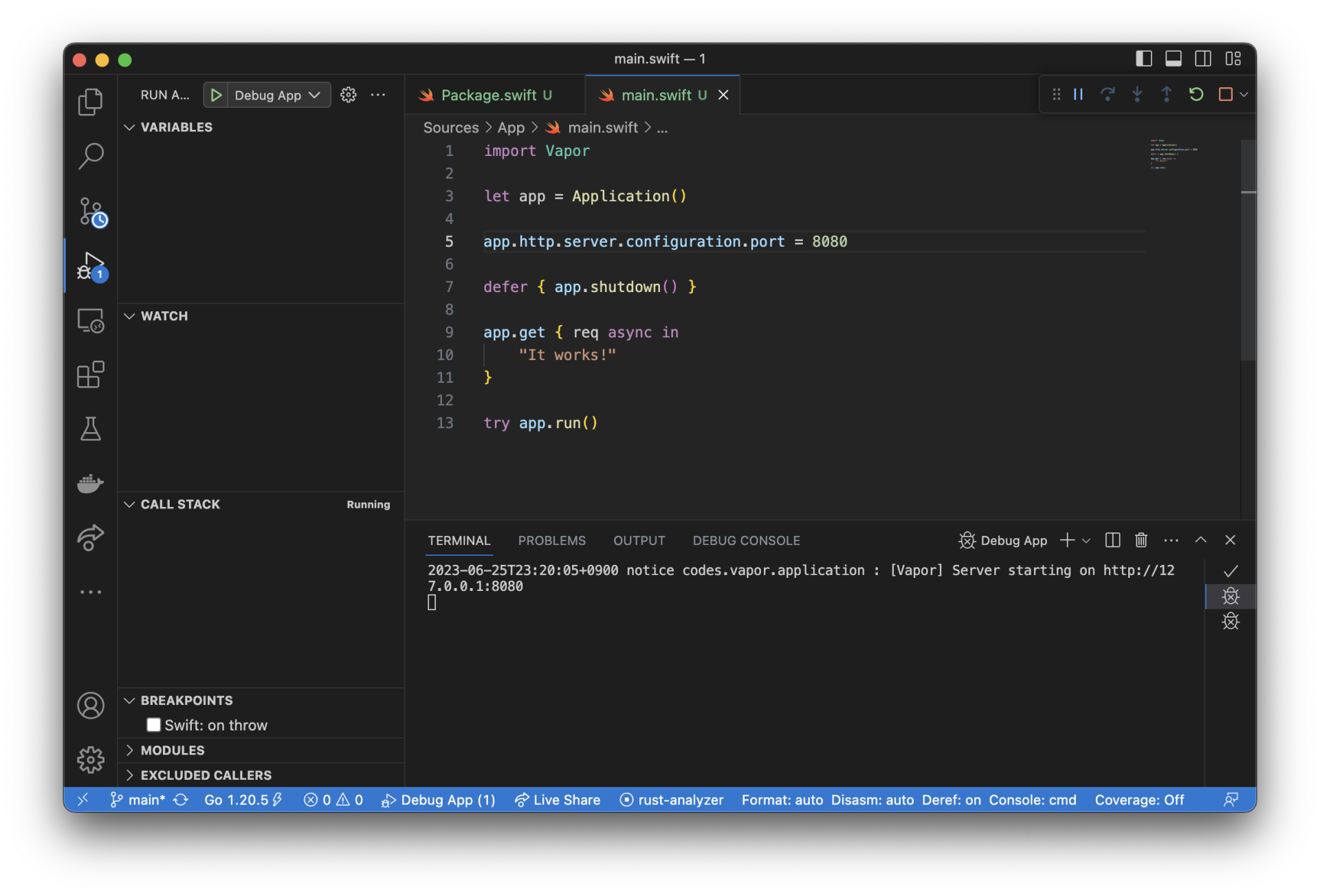Screen dimensions: 1320x896
Task: Click Live Share in the status bar
Action: point(558,800)
